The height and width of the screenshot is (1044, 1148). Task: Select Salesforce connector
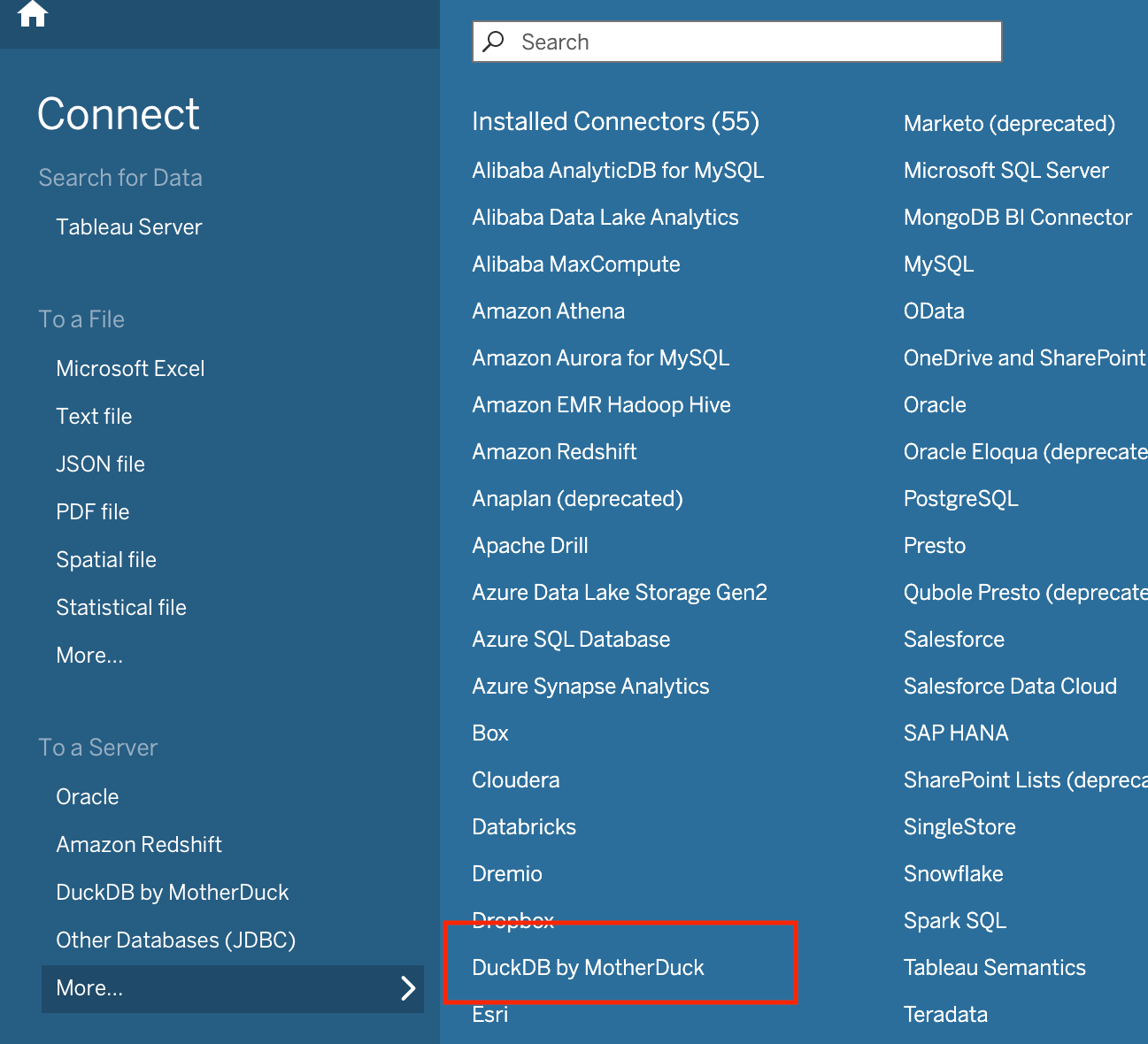(954, 640)
